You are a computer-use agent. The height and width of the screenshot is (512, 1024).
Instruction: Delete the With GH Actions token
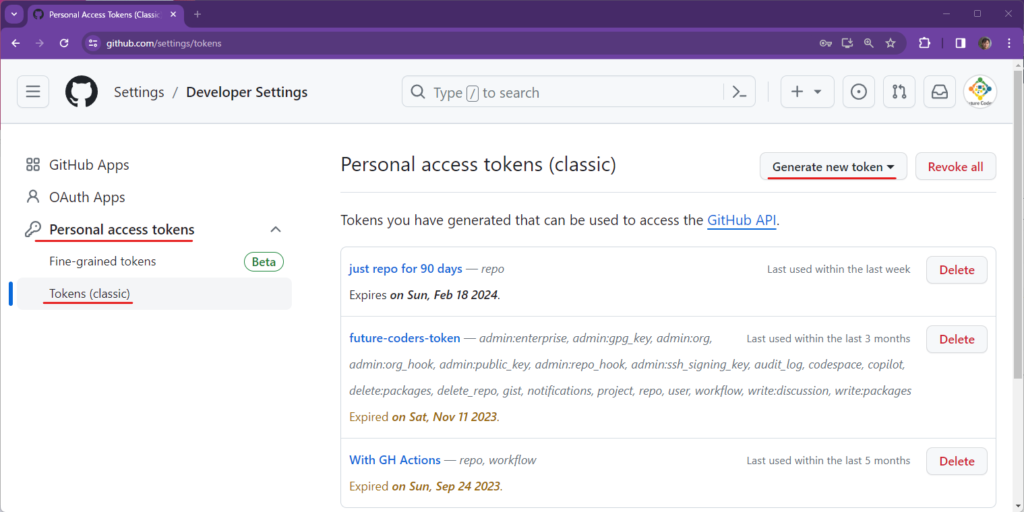(x=957, y=461)
